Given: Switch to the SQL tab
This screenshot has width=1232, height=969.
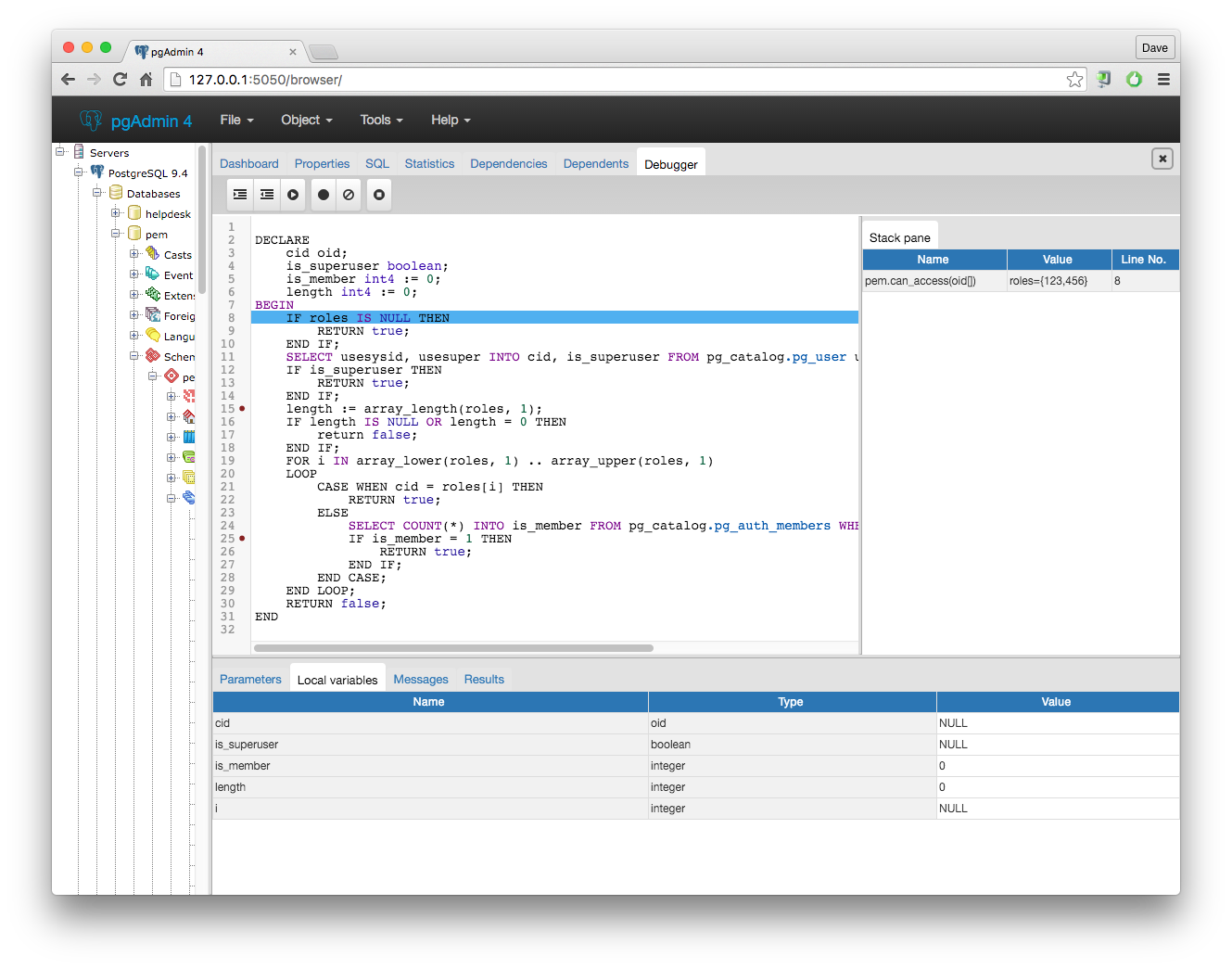Looking at the screenshot, I should (x=377, y=163).
